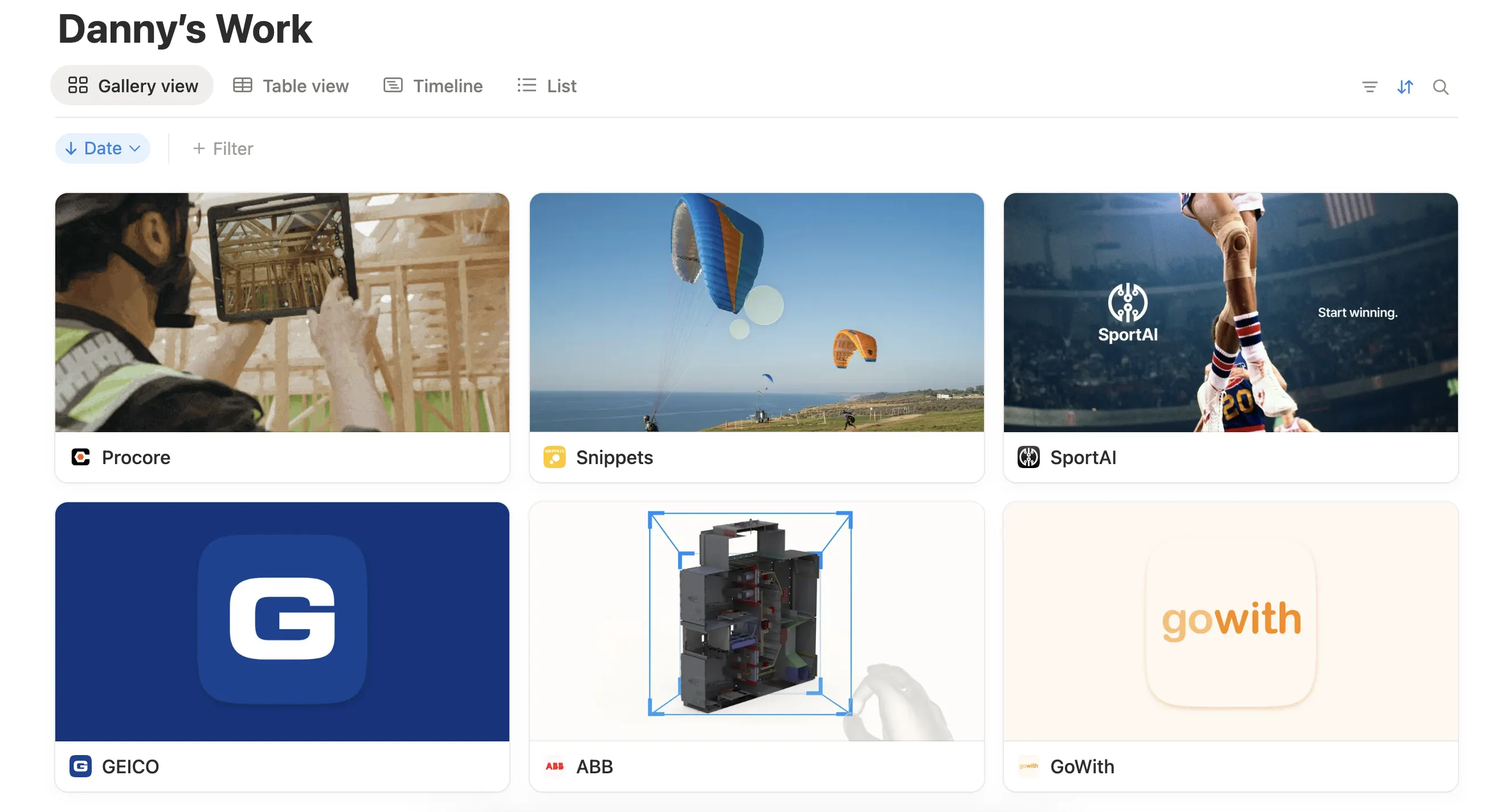Expand the Date sort dropdown
The image size is (1511, 812).
pos(103,147)
